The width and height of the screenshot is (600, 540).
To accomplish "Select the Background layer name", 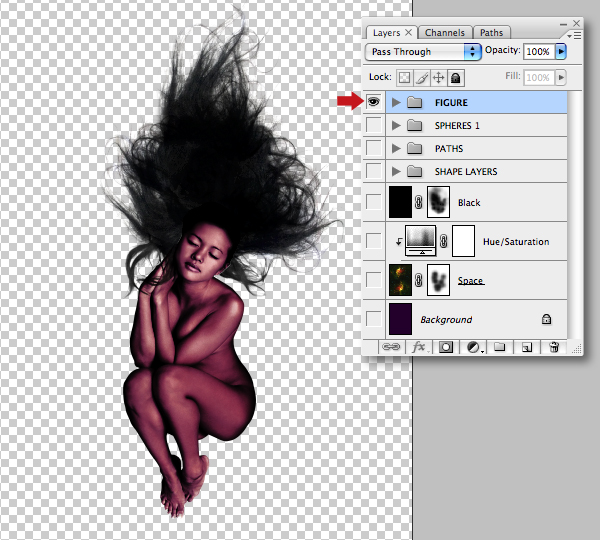I will pyautogui.click(x=446, y=320).
